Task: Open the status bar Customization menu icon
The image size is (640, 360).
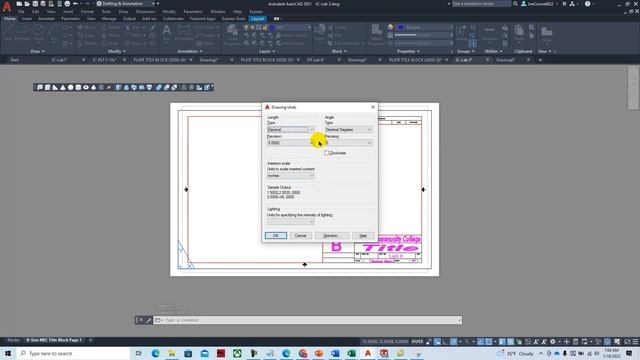Action: [635, 342]
